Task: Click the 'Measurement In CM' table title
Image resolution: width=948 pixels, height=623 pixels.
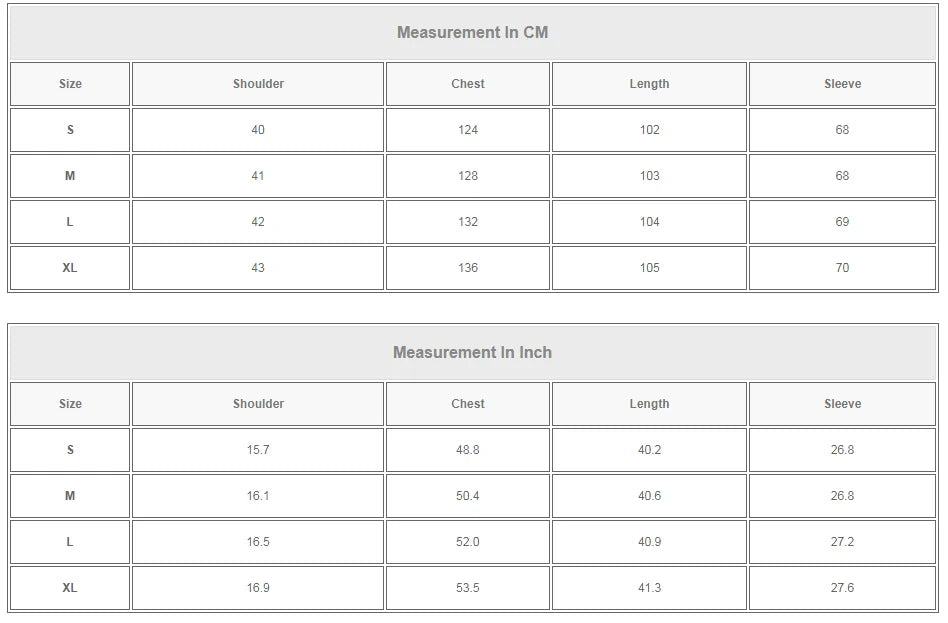Action: [472, 32]
